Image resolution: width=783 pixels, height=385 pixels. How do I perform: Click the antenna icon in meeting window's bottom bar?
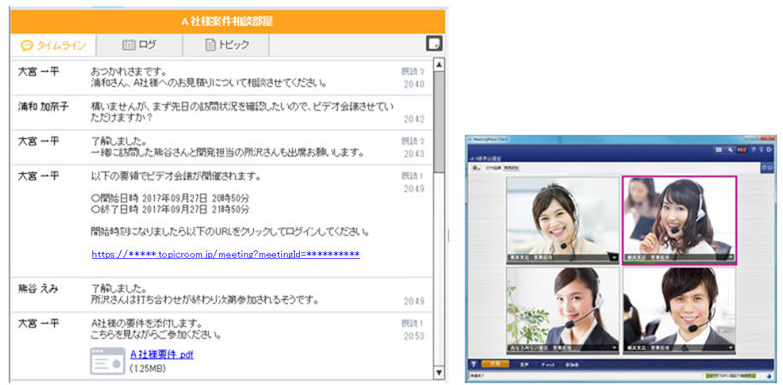(473, 365)
